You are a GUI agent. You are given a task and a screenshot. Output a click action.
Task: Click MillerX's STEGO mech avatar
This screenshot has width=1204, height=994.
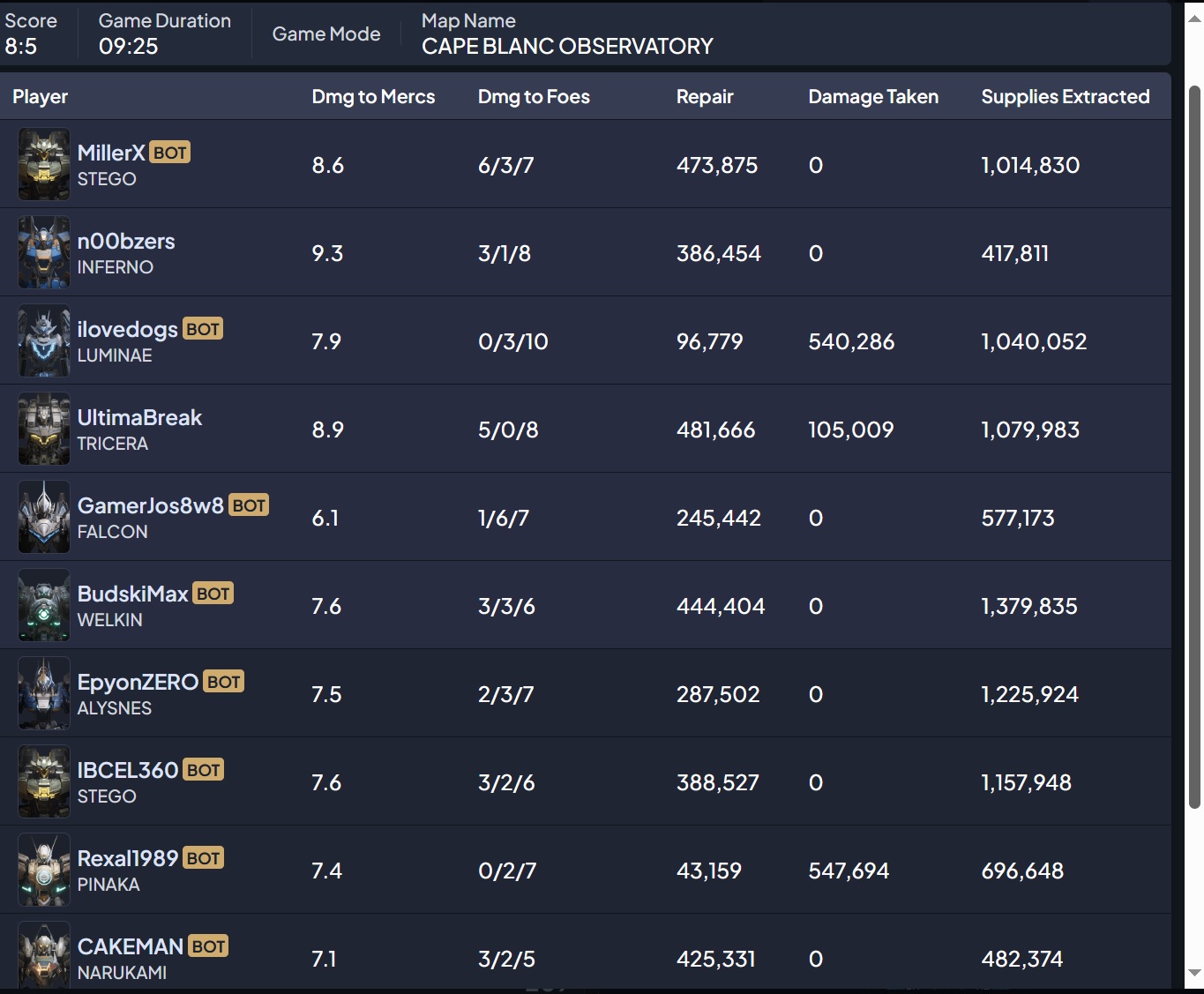[x=44, y=164]
